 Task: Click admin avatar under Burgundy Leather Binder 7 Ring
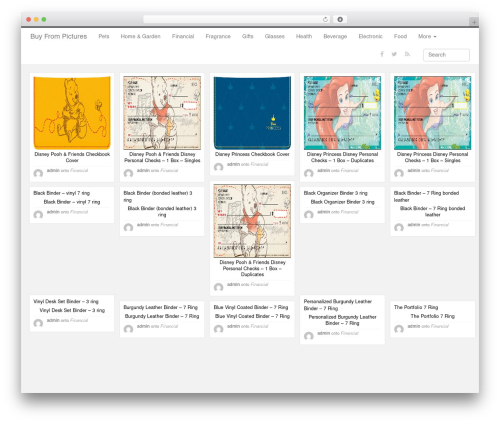click(128, 329)
